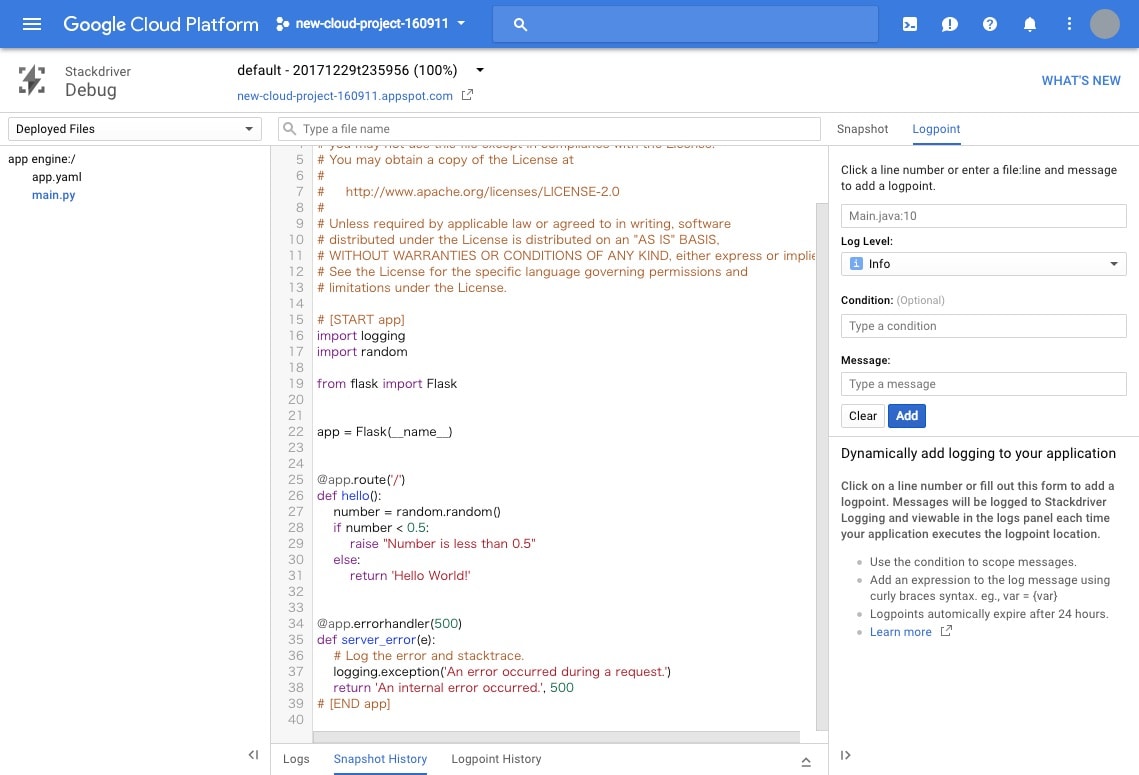Open the hamburger navigation menu

[32, 24]
